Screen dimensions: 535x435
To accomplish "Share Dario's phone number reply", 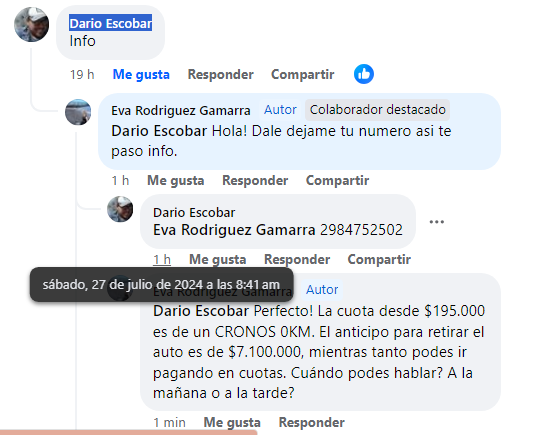I will pyautogui.click(x=379, y=260).
